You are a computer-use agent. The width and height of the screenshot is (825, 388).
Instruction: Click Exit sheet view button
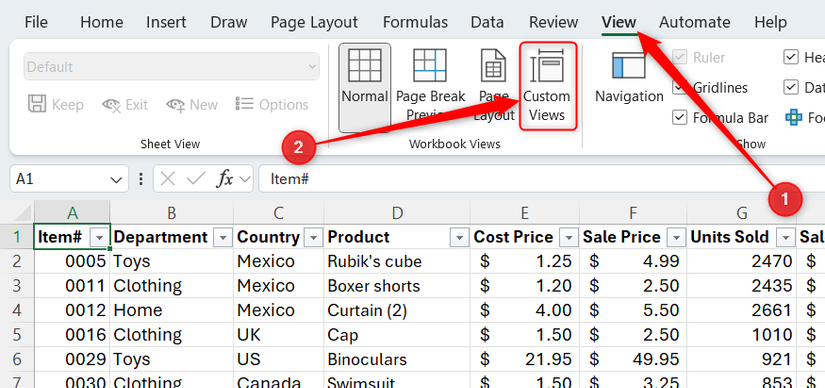coord(125,105)
